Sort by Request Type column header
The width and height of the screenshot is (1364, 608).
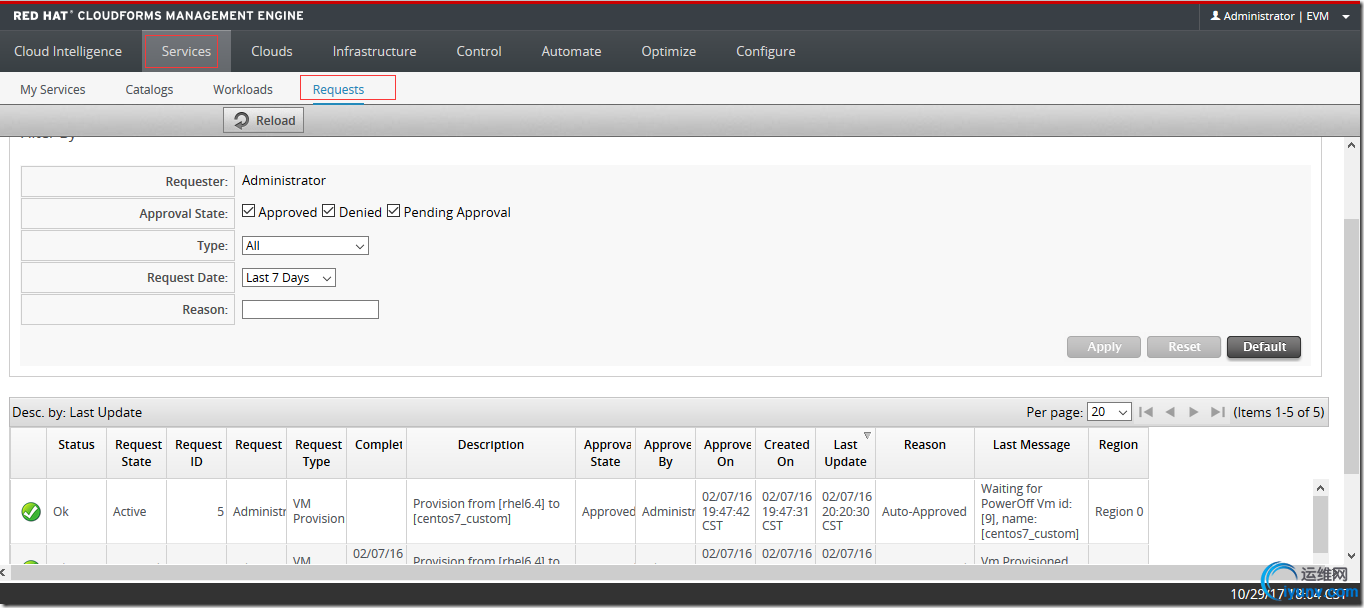coord(318,453)
